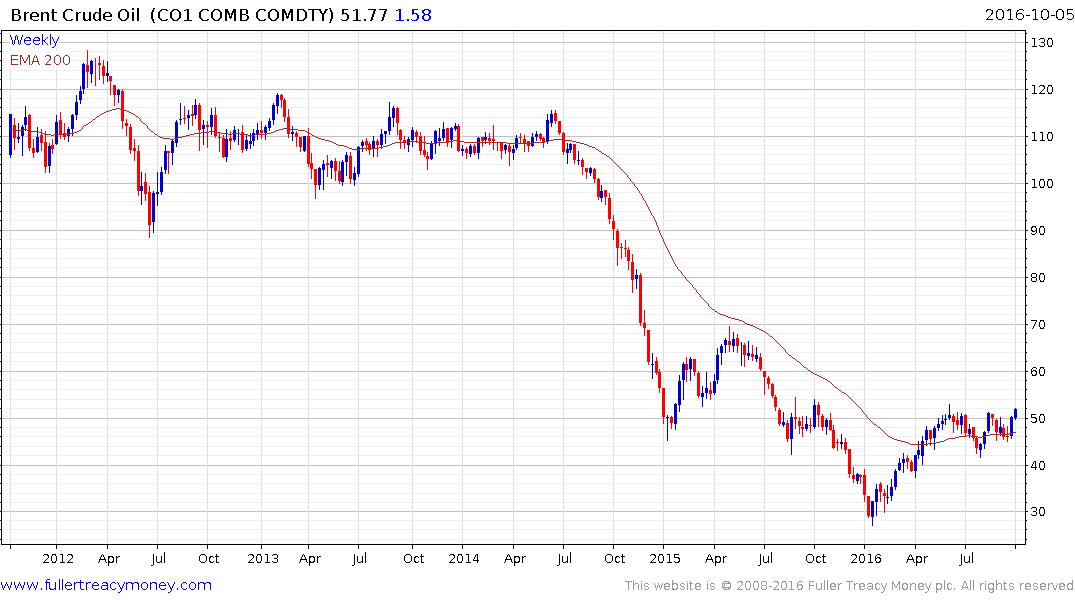Viewport: 1075px width, 600px height.
Task: Click the www.fullertreacymoney.com link
Action: (106, 585)
